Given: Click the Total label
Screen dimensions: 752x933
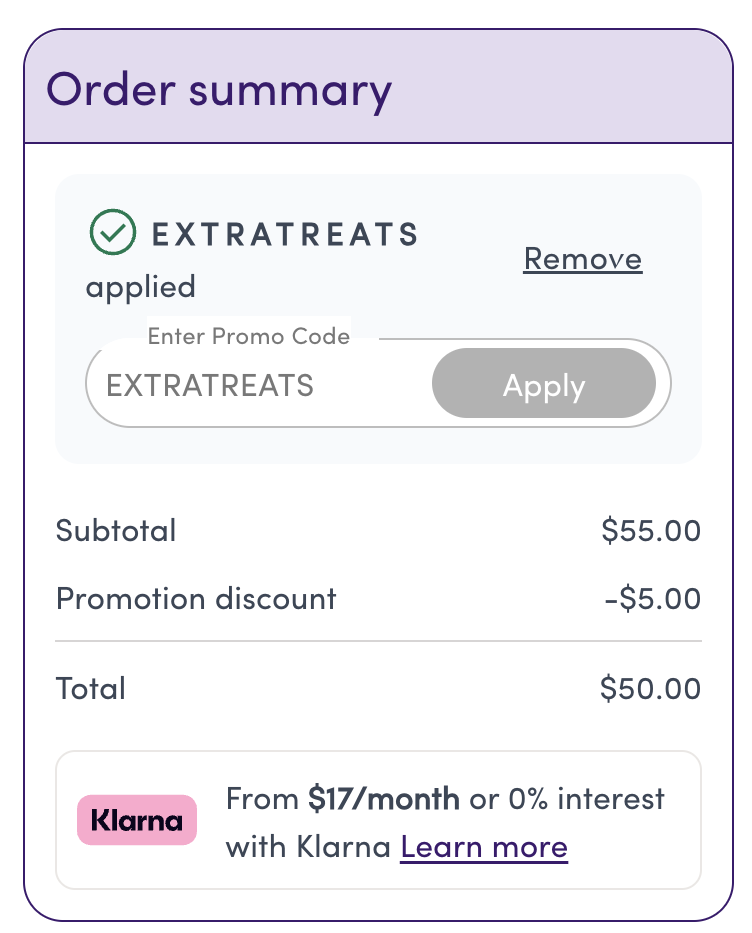Looking at the screenshot, I should 91,688.
